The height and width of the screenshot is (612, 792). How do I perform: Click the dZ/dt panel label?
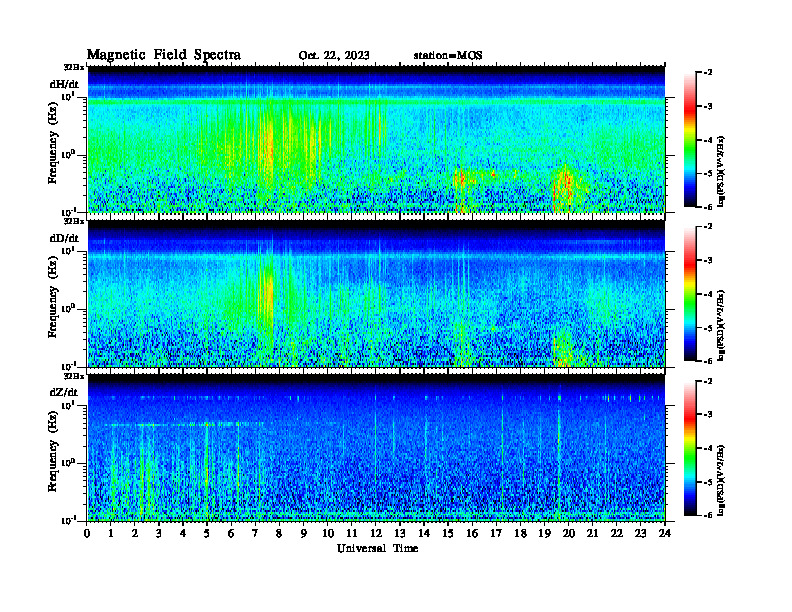[x=64, y=392]
